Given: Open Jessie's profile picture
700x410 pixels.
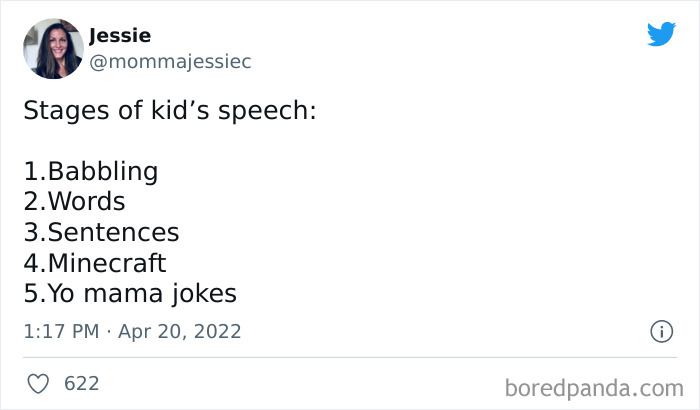Looking at the screenshot, I should 52,48.
